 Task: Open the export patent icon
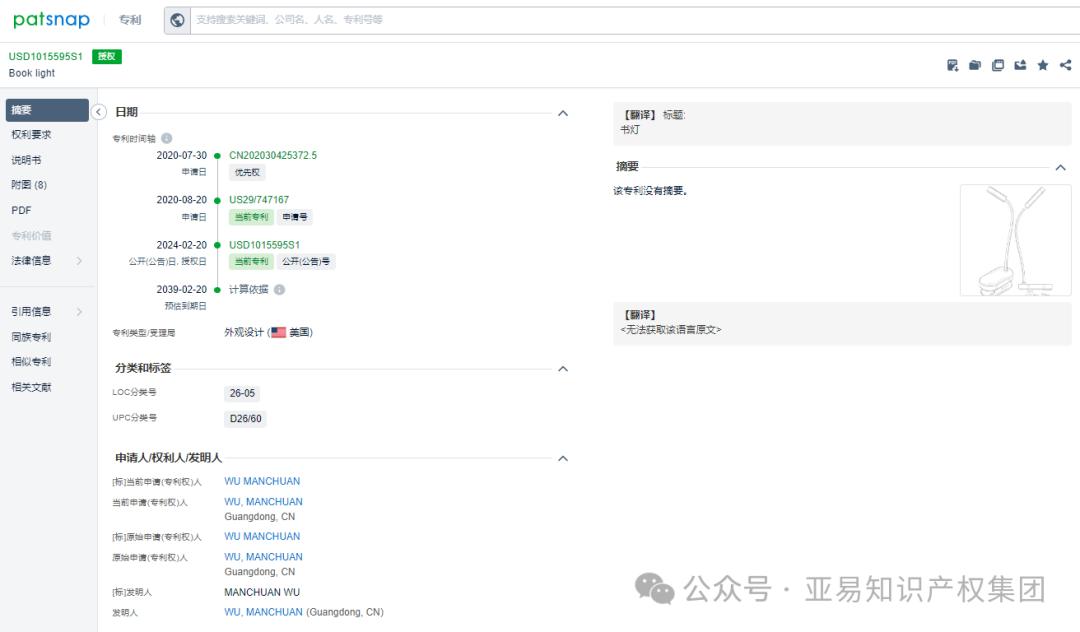tap(1020, 64)
